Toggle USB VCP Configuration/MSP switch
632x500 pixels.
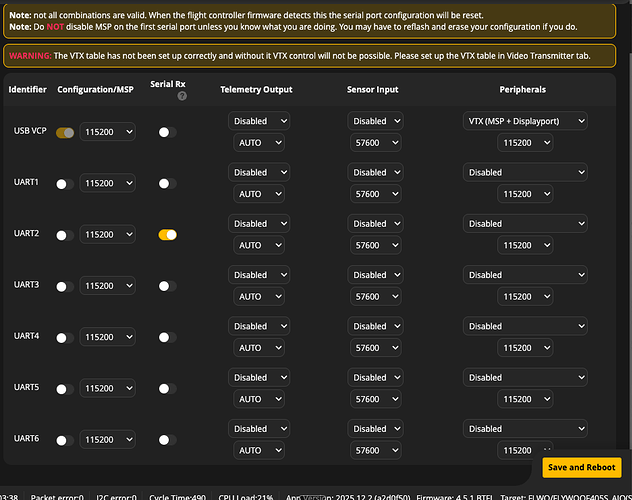pos(65,133)
